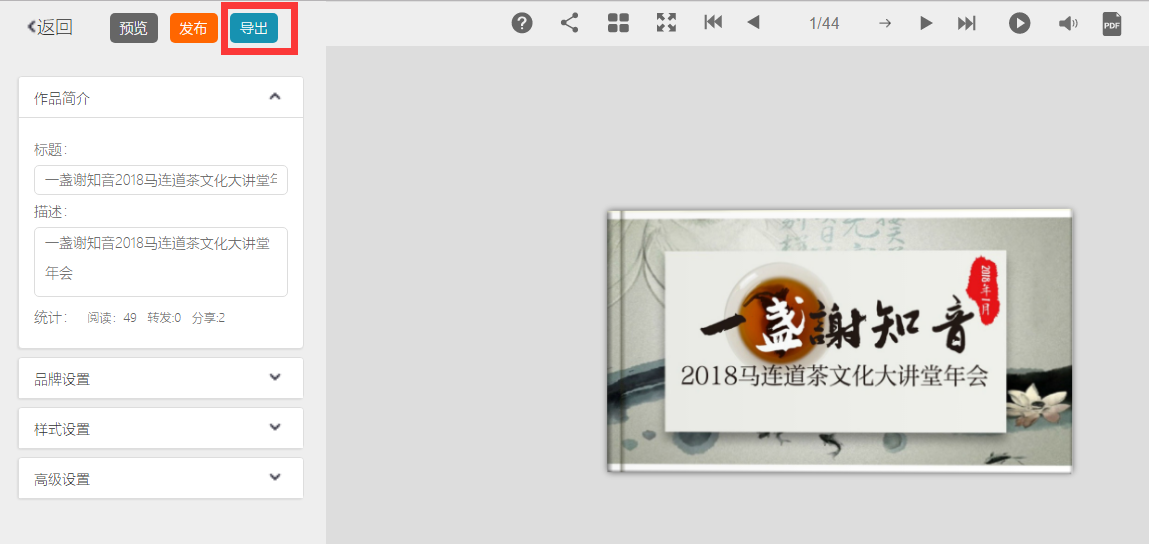Viewport: 1149px width, 544px height.
Task: Go to next page arrow
Action: click(x=926, y=23)
